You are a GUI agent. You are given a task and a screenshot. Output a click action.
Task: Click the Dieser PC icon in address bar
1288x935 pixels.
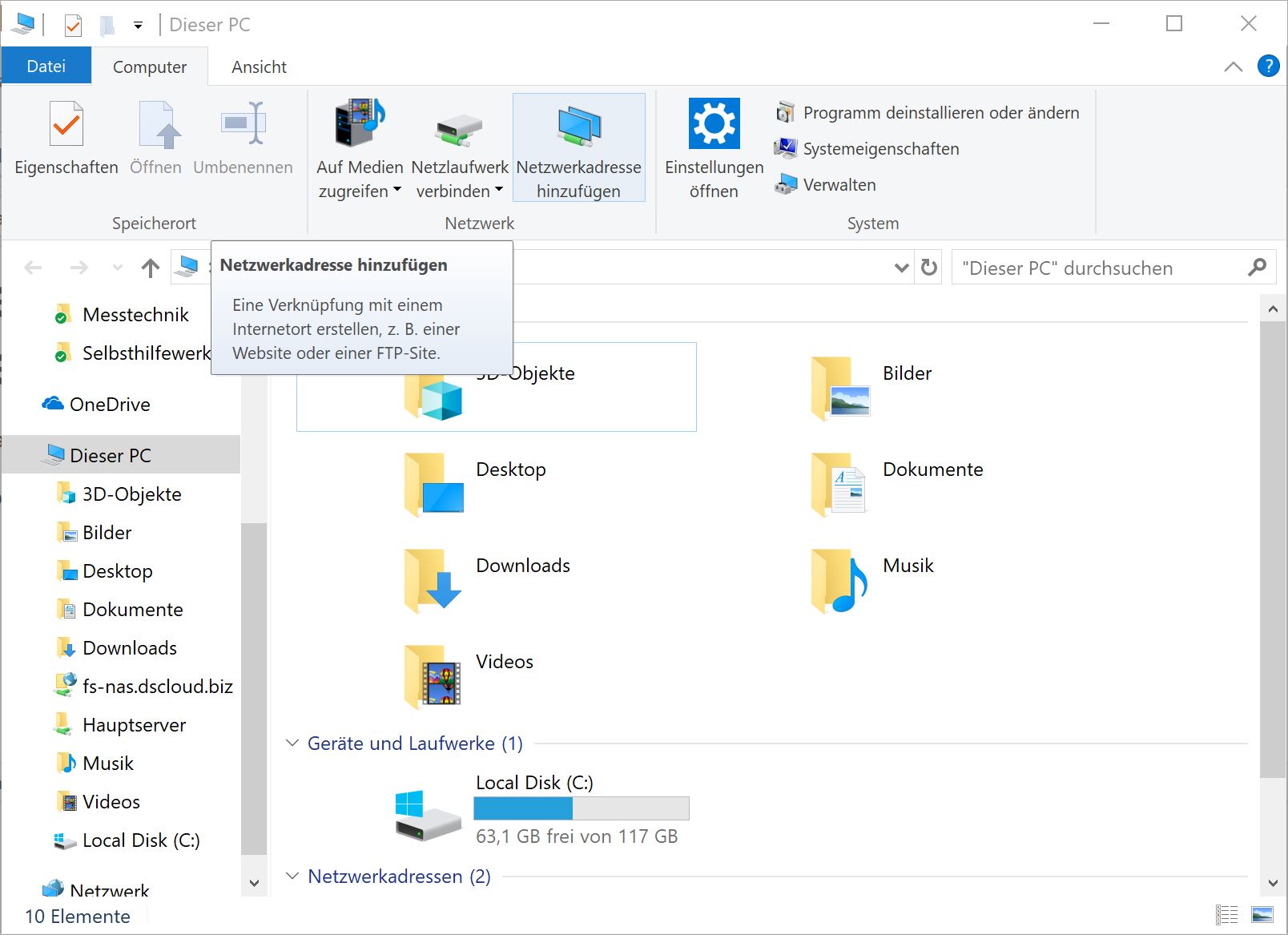pos(188,266)
